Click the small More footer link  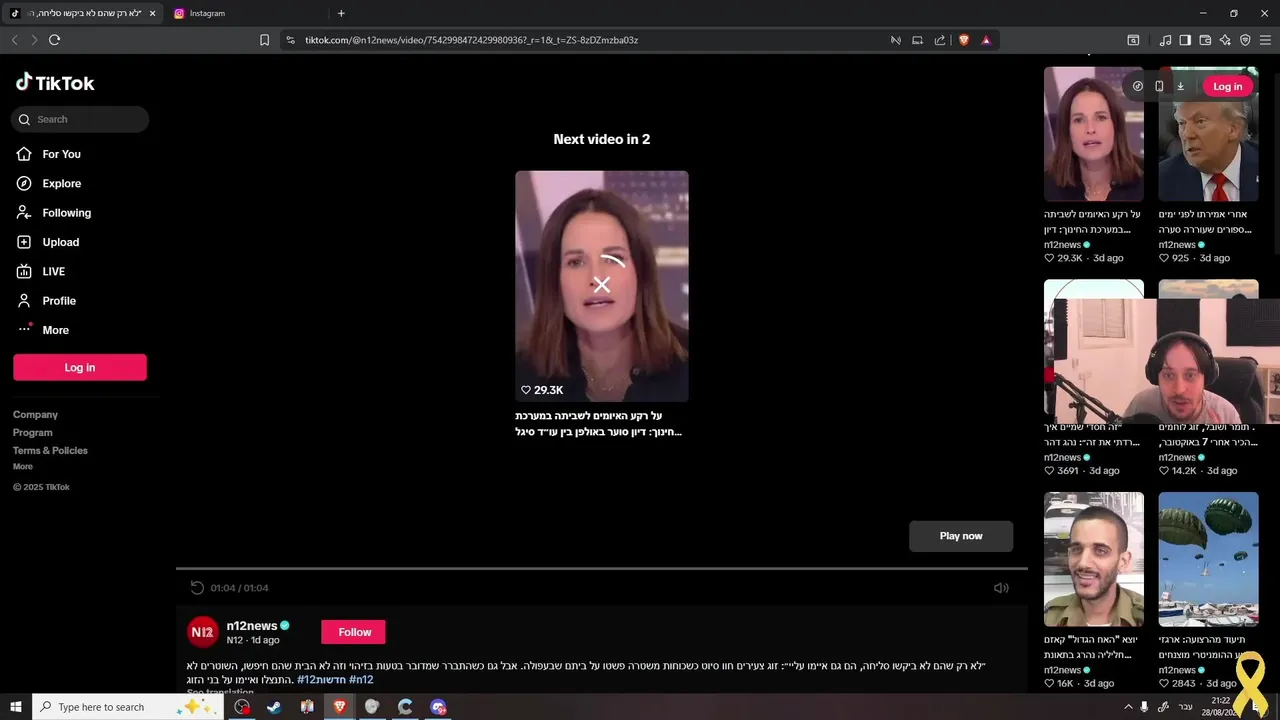23,467
